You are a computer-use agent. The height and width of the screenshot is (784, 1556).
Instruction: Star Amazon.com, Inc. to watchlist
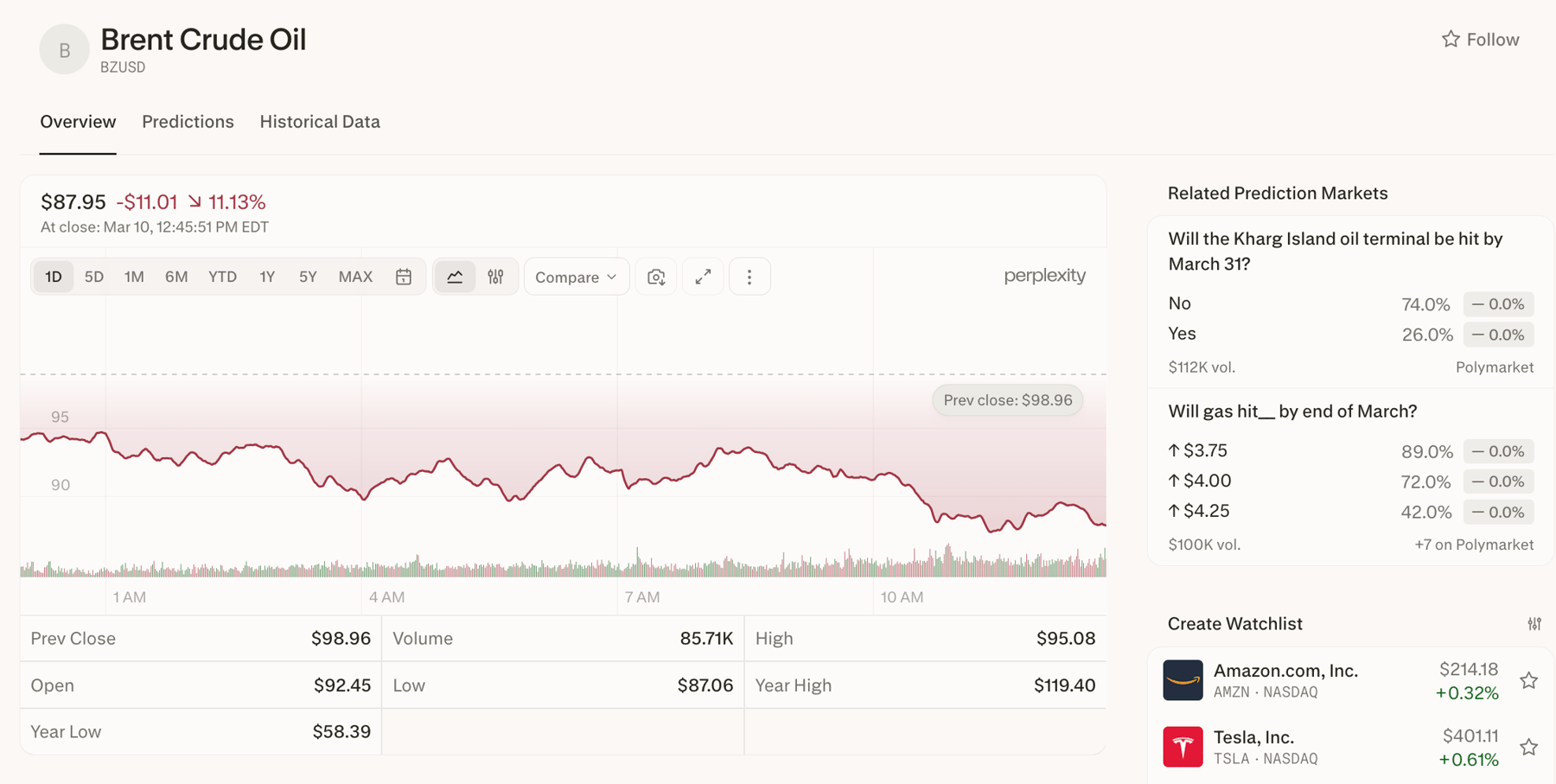1529,680
